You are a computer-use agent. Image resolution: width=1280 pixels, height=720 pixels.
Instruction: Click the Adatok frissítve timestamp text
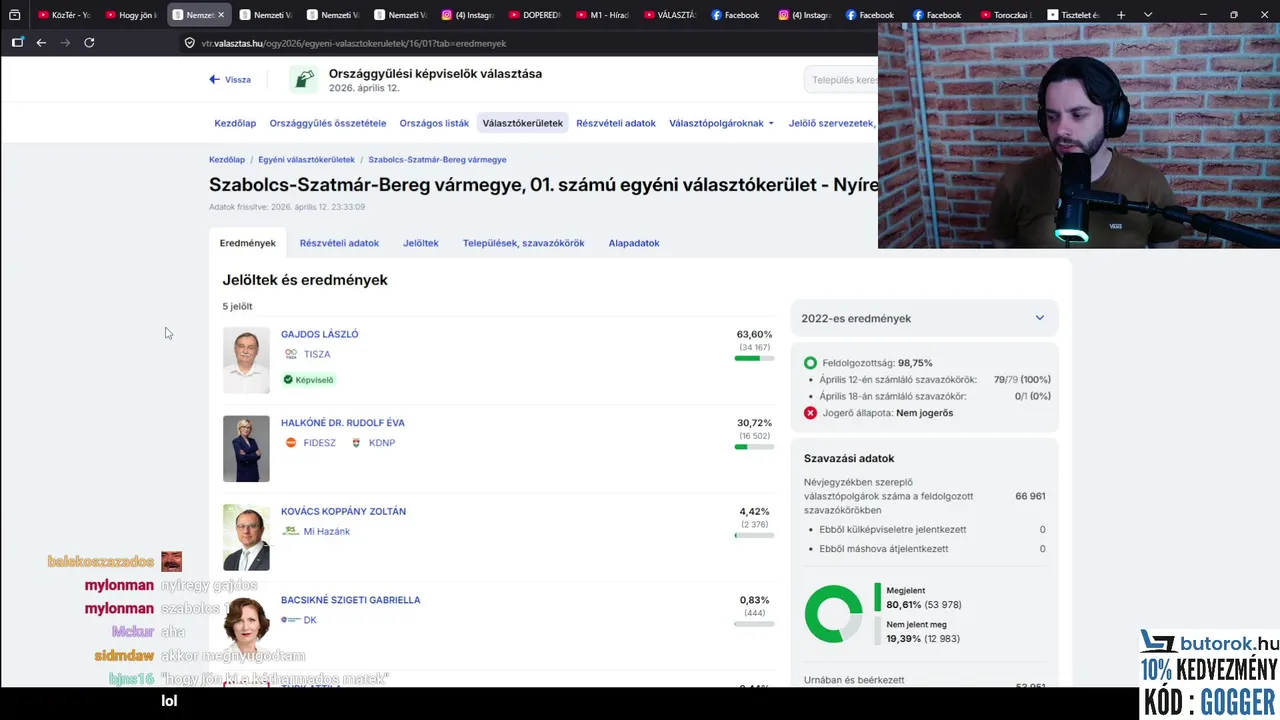click(x=287, y=207)
